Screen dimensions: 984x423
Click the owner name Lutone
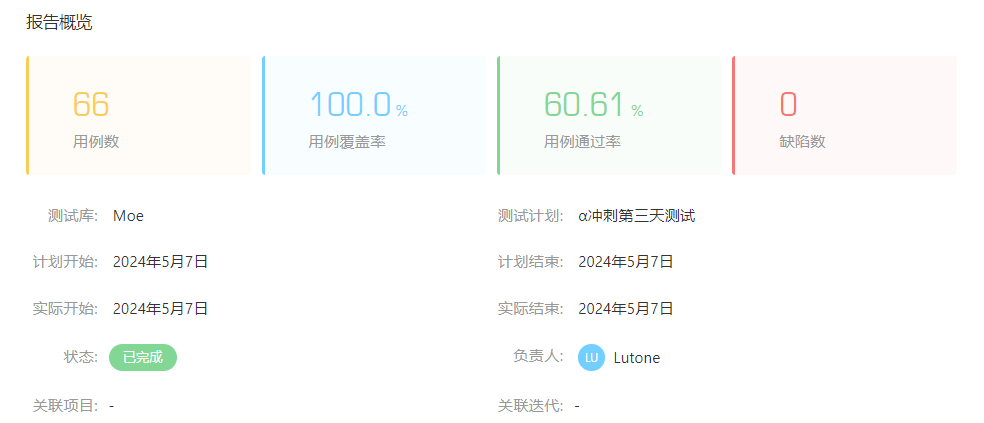pos(637,358)
